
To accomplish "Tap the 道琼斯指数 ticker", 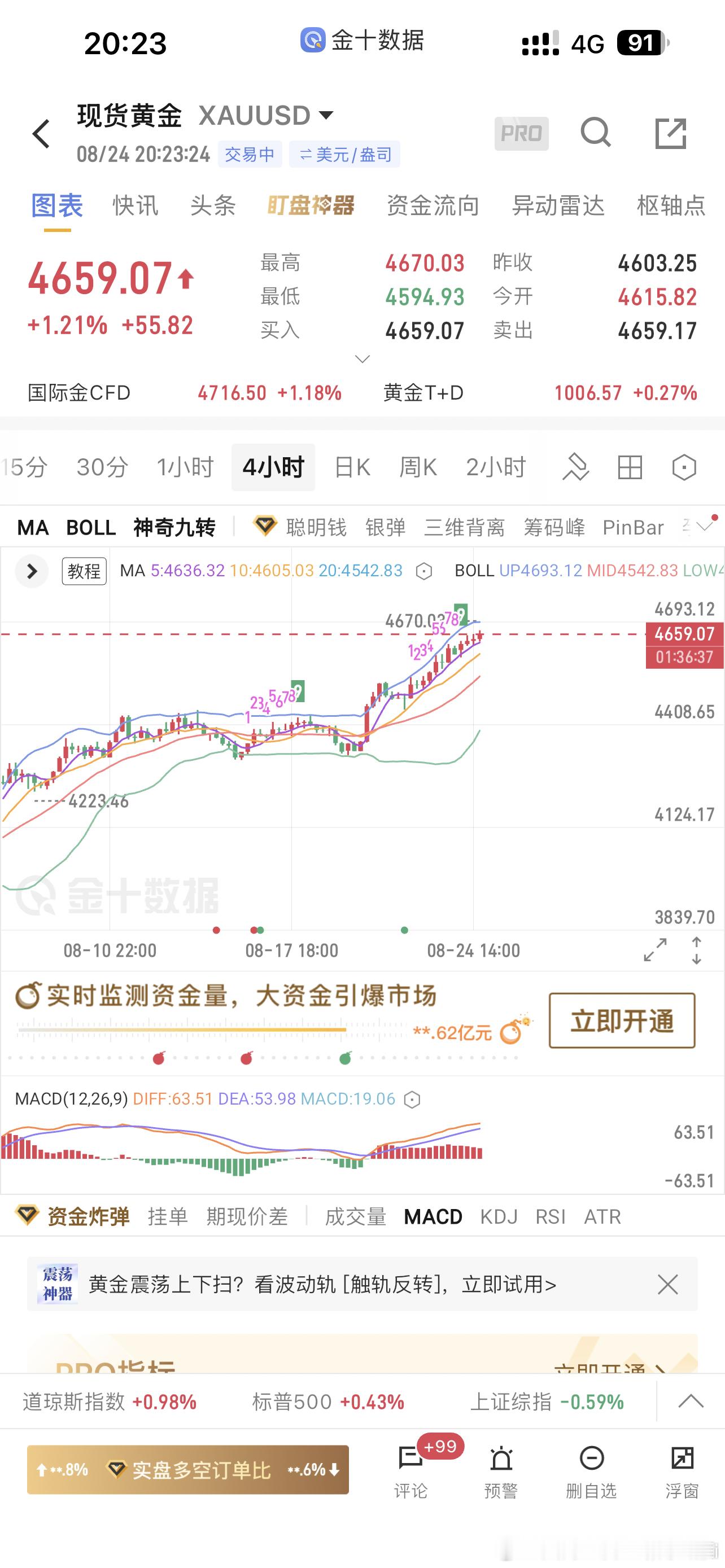I will tap(110, 1402).
